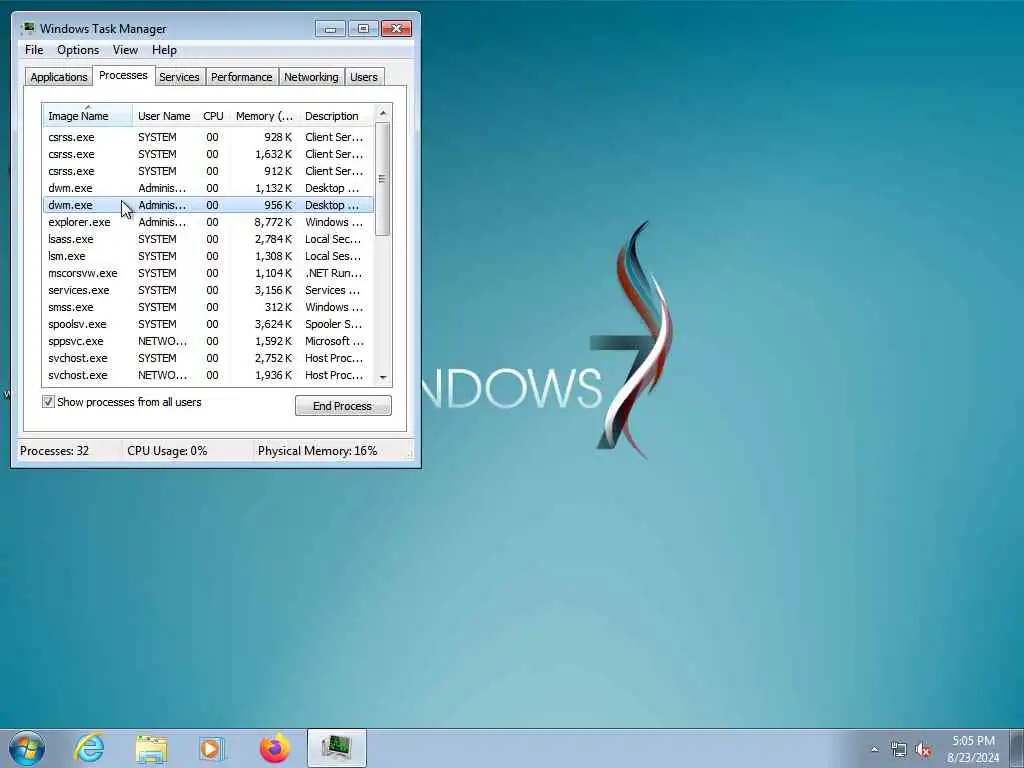Click the process list scrollbar thumb
This screenshot has width=1024, height=768.
coord(383,178)
